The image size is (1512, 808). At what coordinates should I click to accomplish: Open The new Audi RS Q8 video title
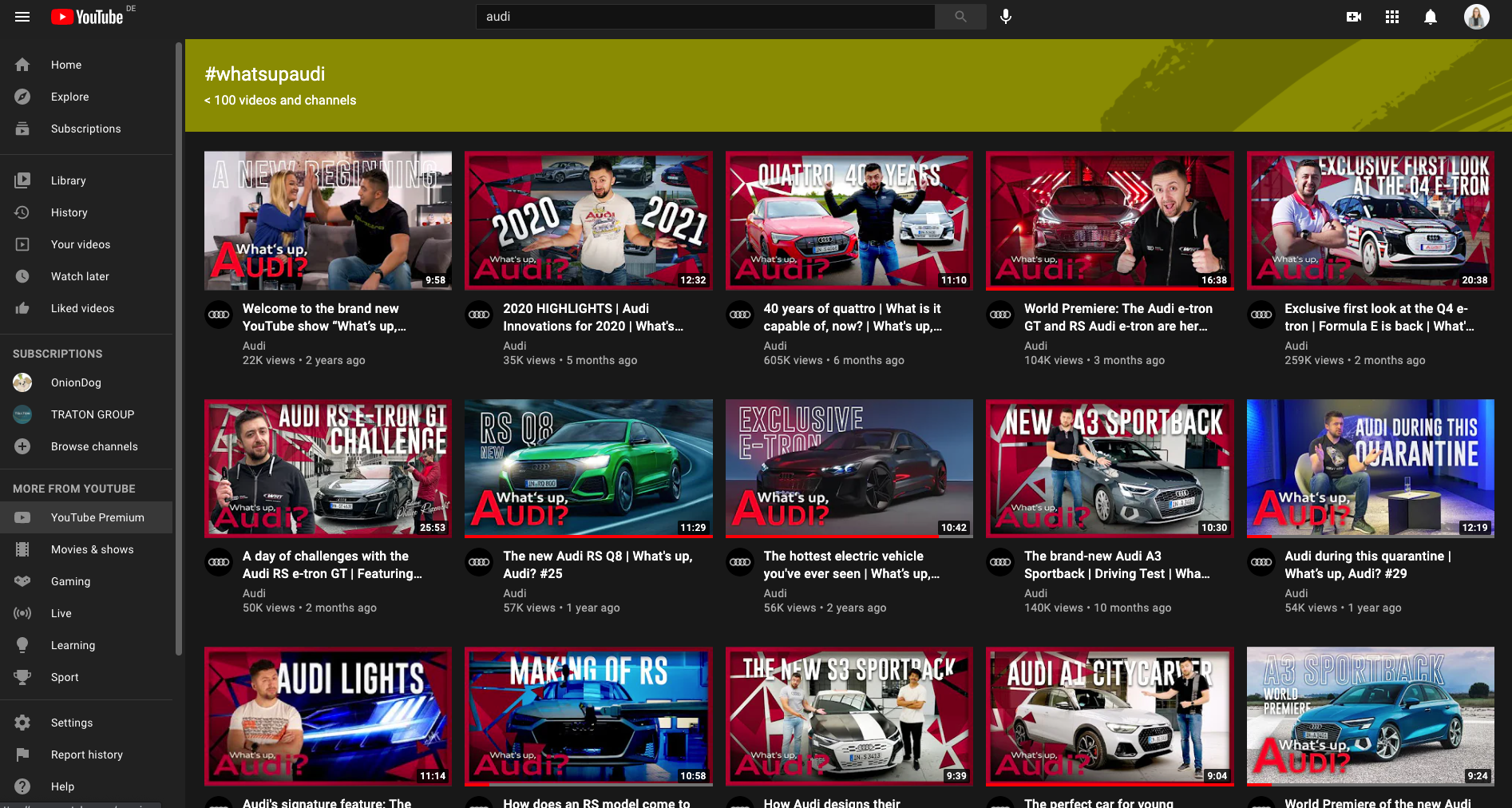click(598, 564)
